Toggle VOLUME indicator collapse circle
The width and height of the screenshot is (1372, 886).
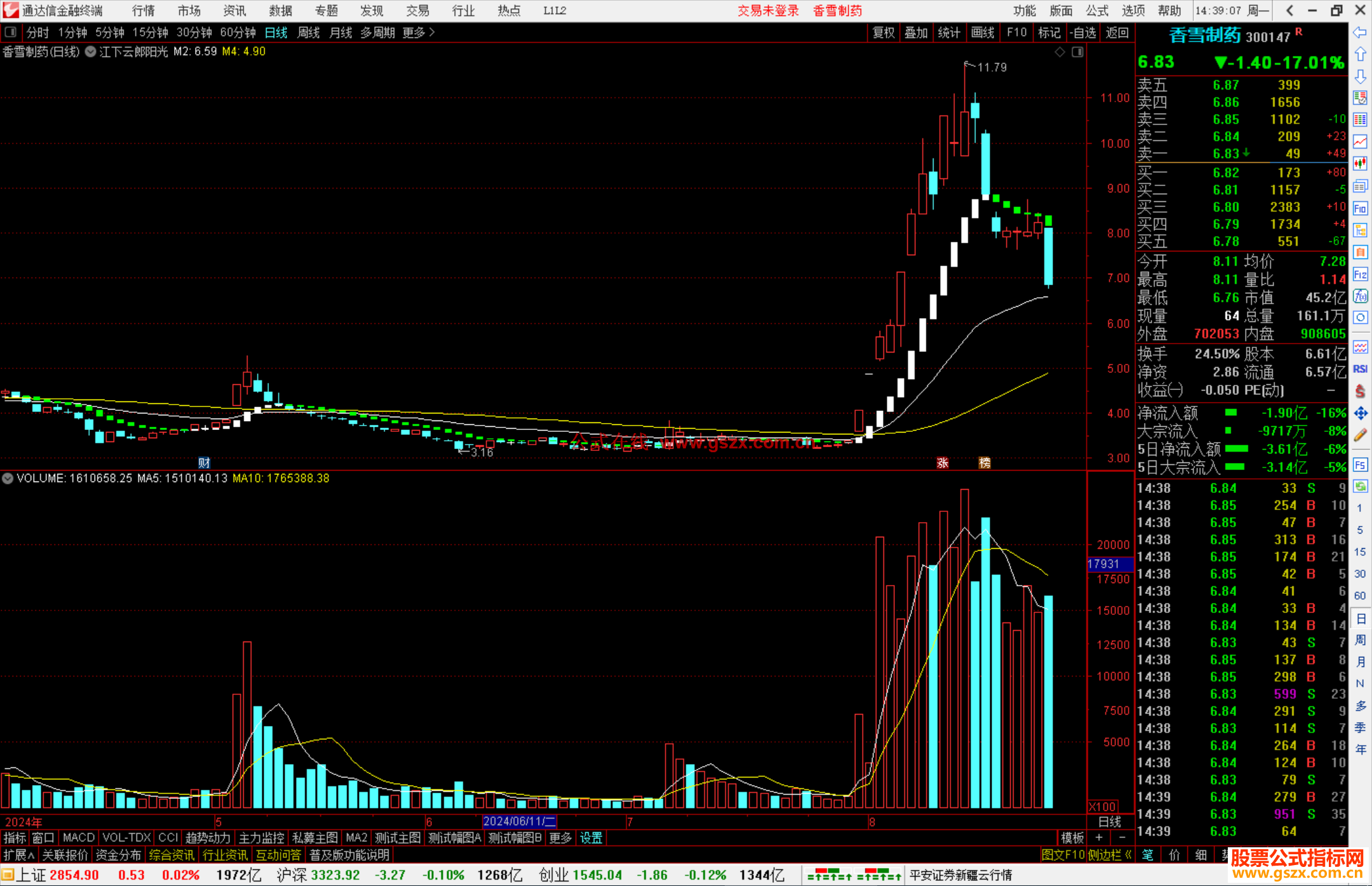click(x=8, y=478)
